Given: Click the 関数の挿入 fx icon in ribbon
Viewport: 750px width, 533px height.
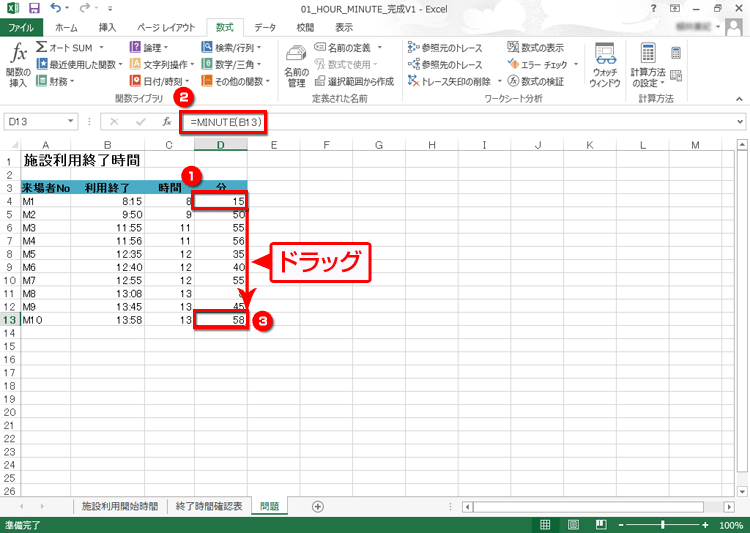Looking at the screenshot, I should coord(19,64).
